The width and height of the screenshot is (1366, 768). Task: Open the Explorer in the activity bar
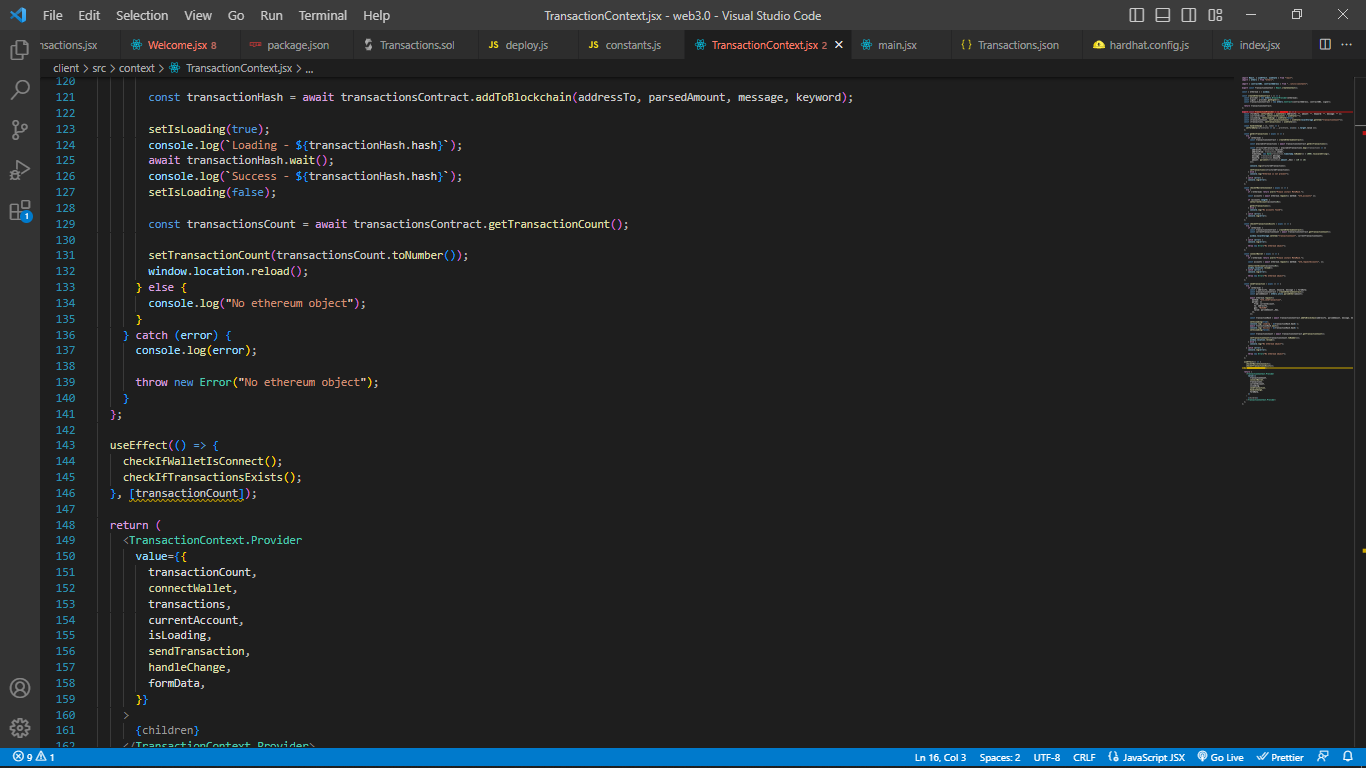point(20,48)
